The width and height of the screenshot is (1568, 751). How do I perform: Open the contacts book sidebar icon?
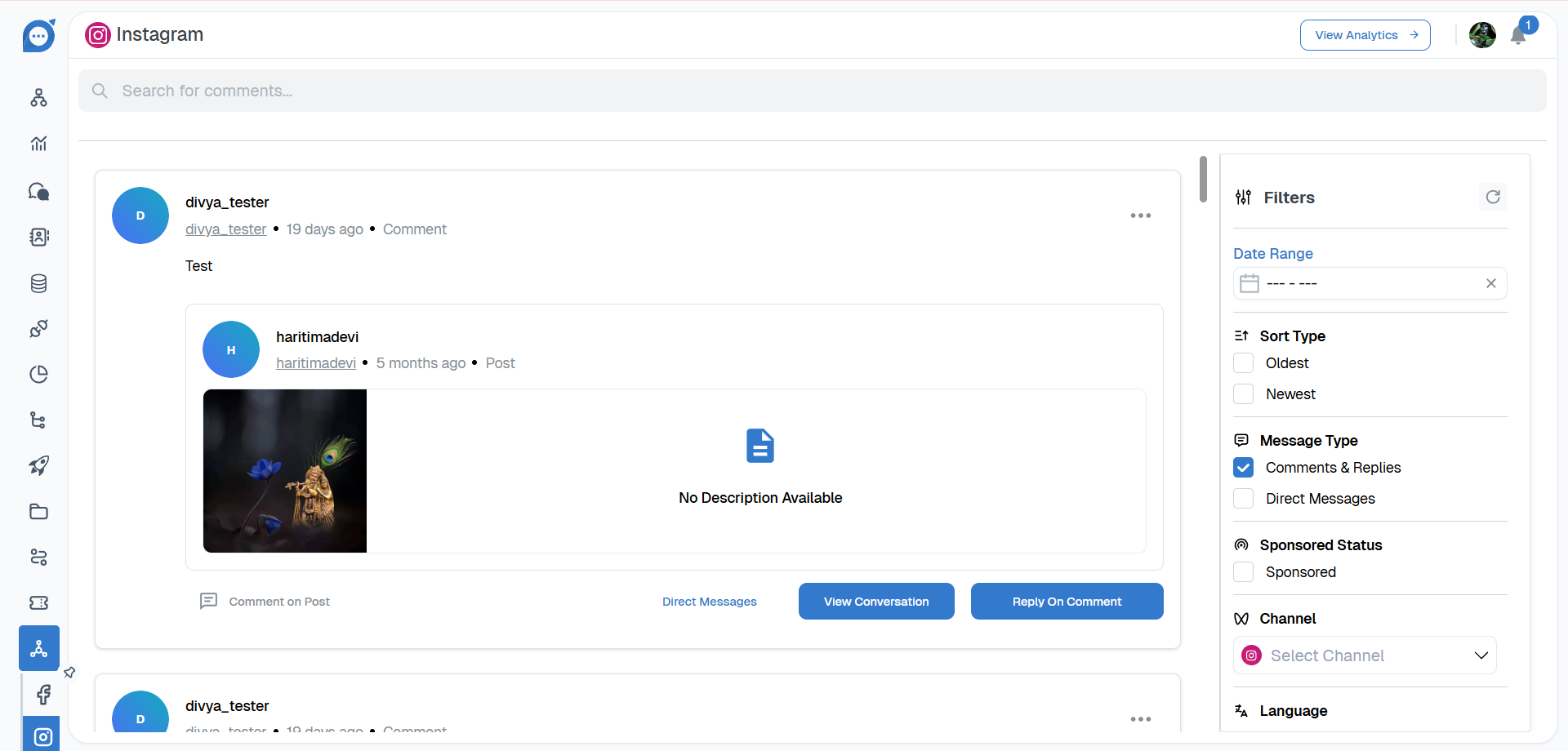coord(38,237)
